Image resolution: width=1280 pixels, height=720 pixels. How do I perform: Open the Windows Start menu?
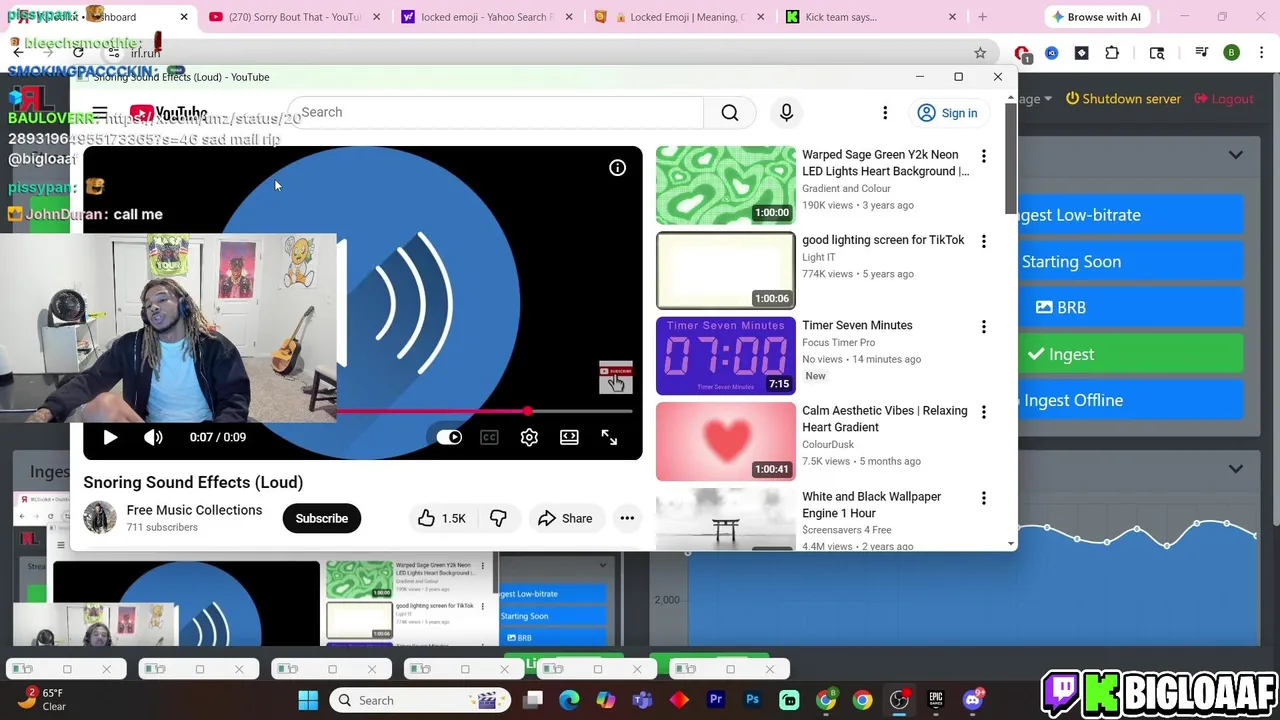308,700
